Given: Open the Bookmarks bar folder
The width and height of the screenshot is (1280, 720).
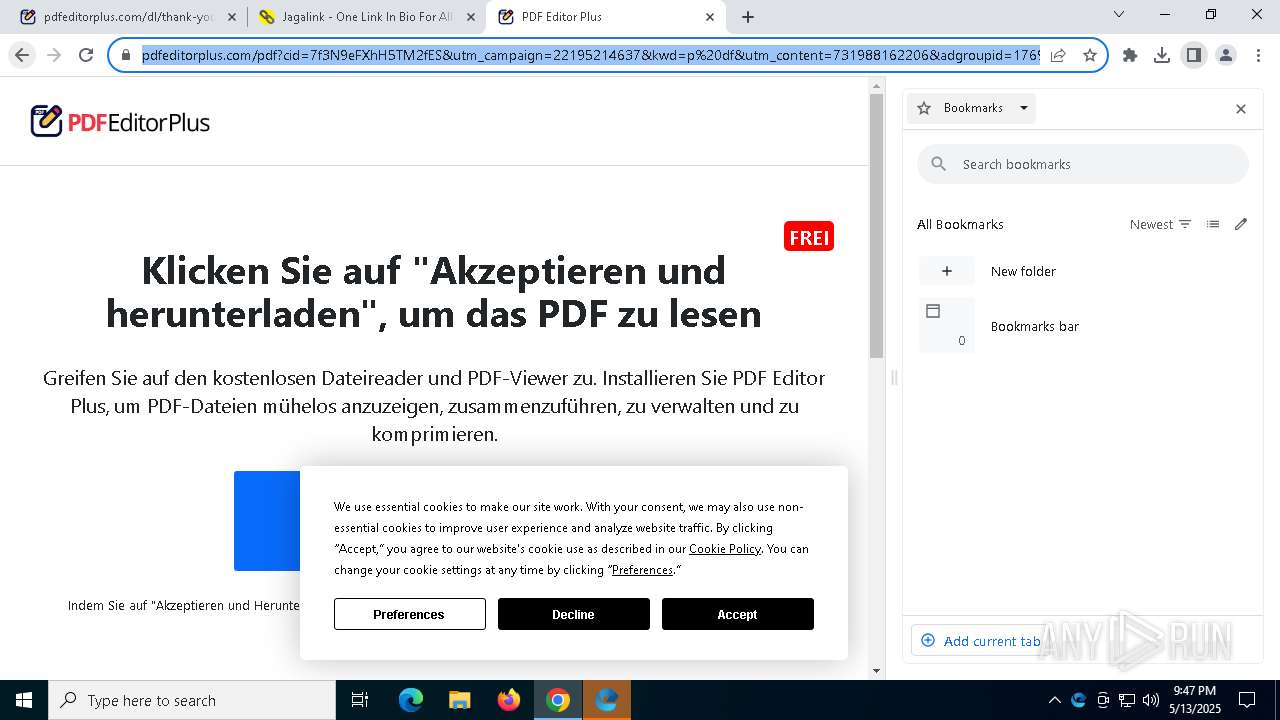Looking at the screenshot, I should 1083,326.
